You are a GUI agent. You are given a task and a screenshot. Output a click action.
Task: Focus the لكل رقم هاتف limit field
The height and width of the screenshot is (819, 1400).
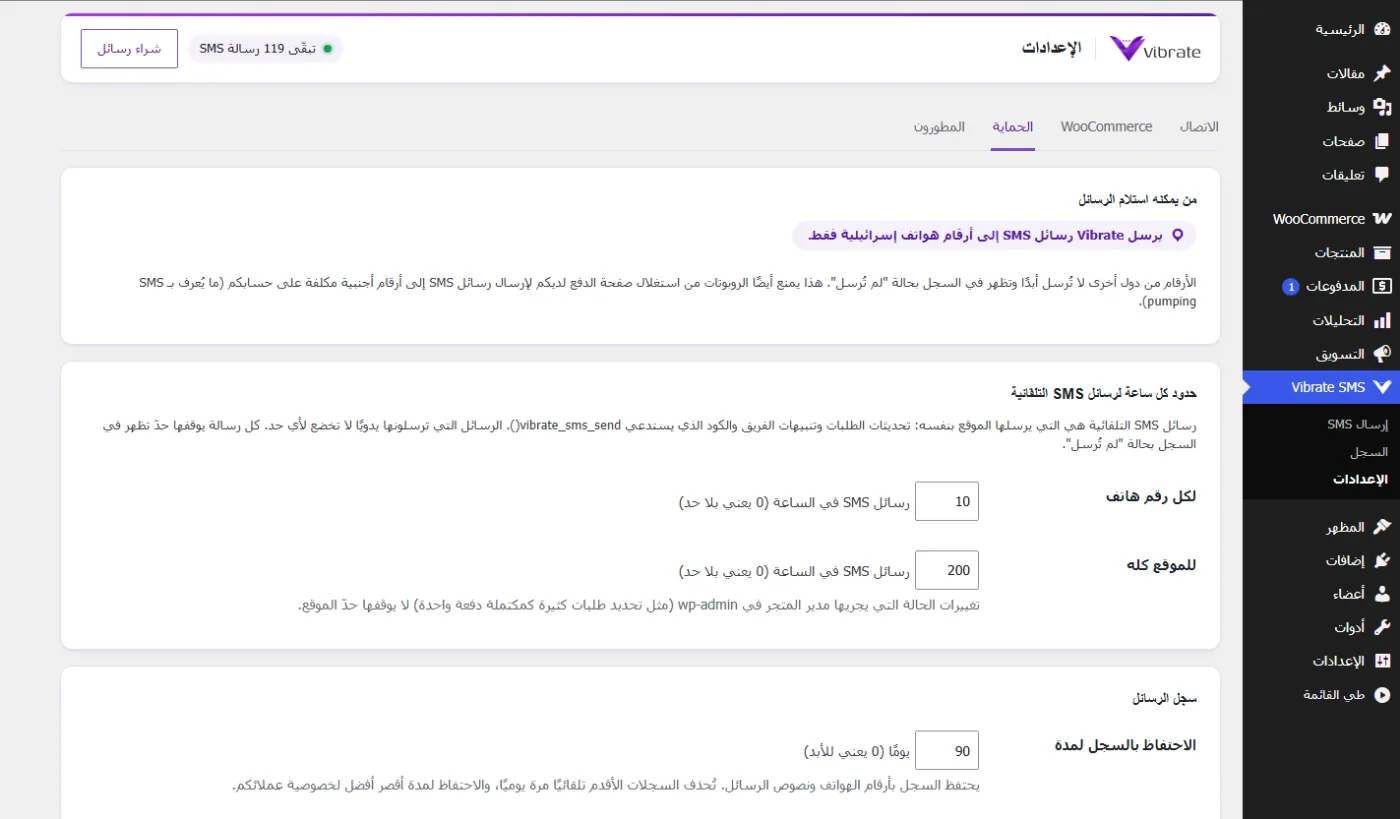(947, 501)
